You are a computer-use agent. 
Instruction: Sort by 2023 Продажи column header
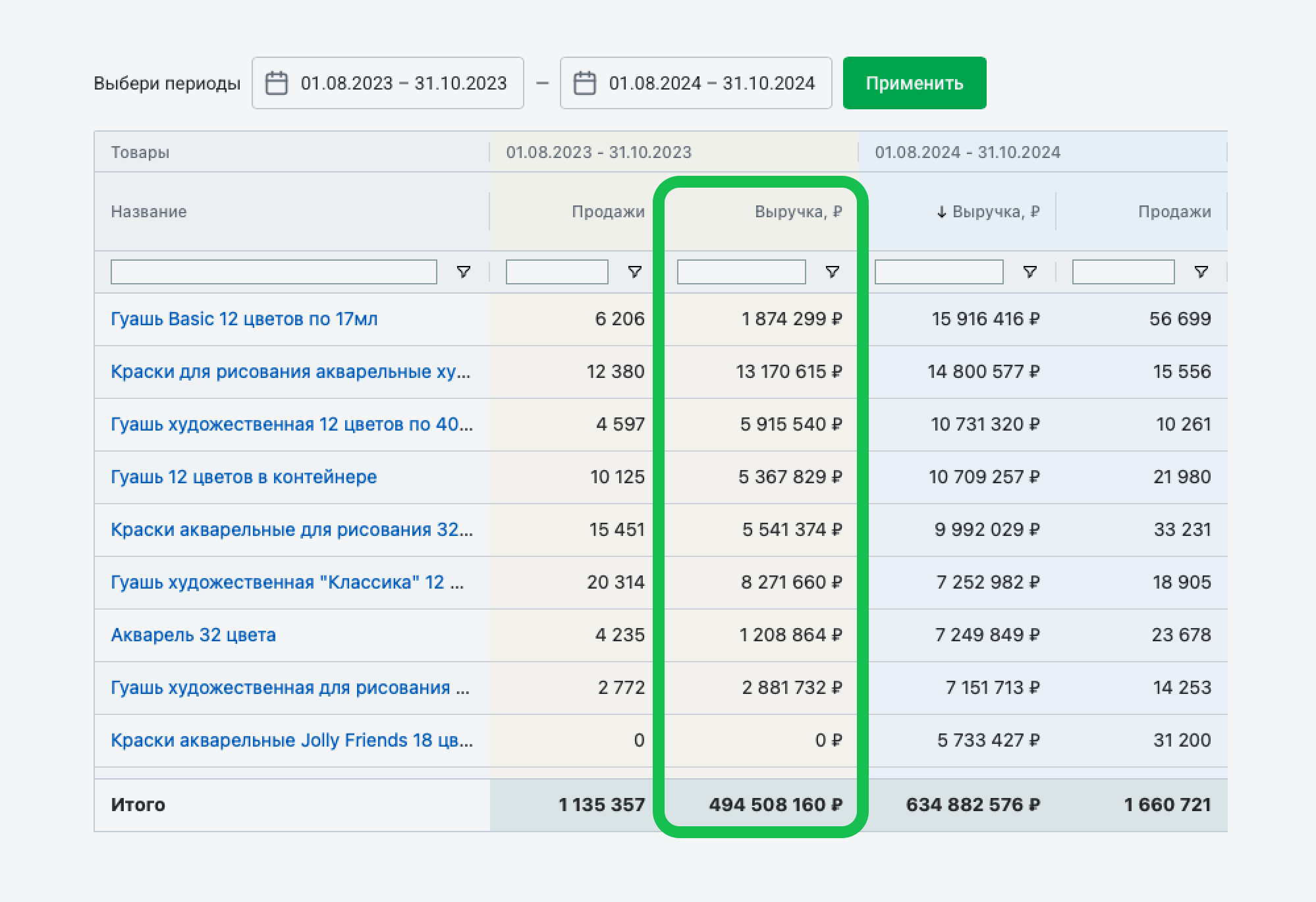(x=608, y=212)
